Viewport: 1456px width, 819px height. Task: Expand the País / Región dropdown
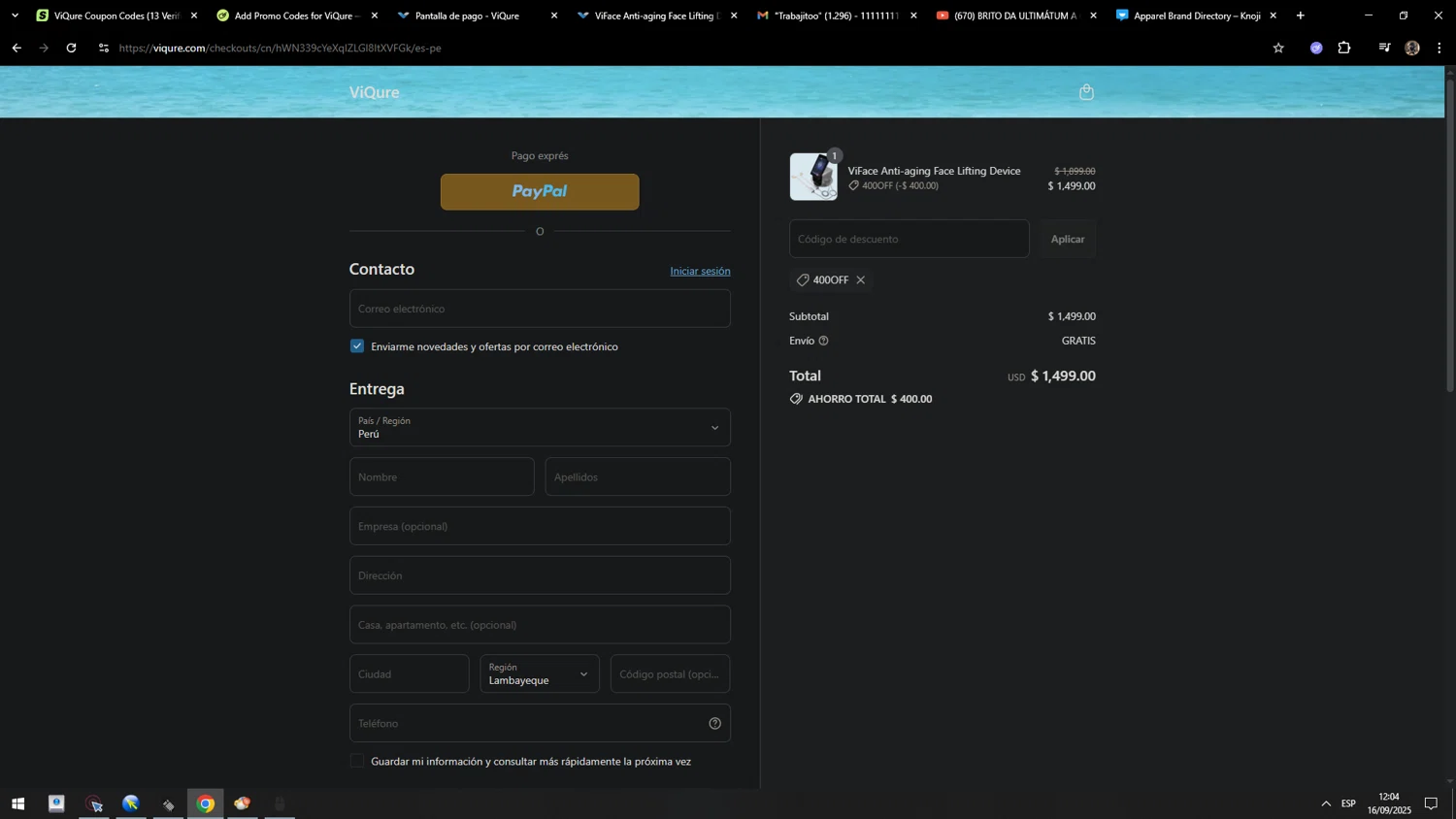(x=540, y=427)
